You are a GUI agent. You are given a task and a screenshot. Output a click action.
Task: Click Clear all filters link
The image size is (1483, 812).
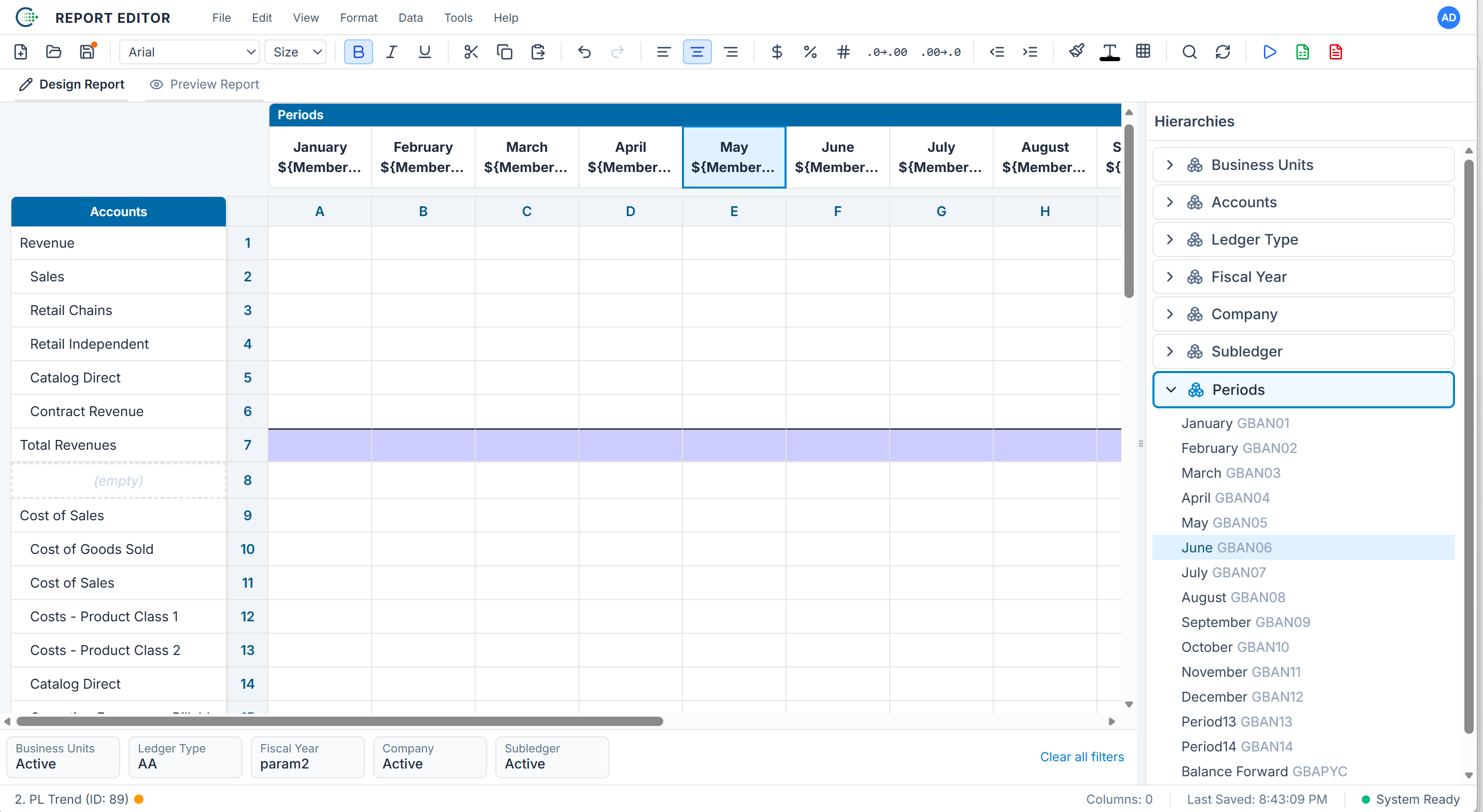pos(1082,757)
